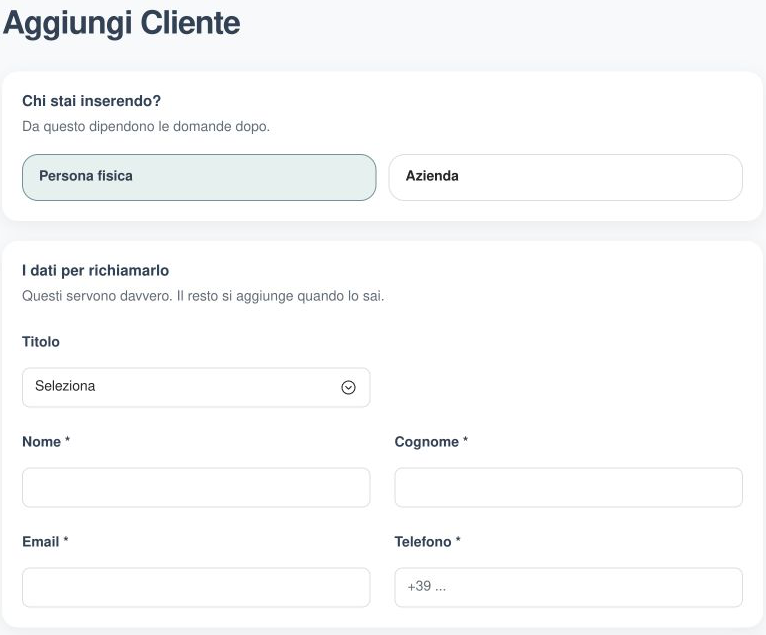Select the Persona fisica option
The height and width of the screenshot is (635, 766).
coord(199,177)
